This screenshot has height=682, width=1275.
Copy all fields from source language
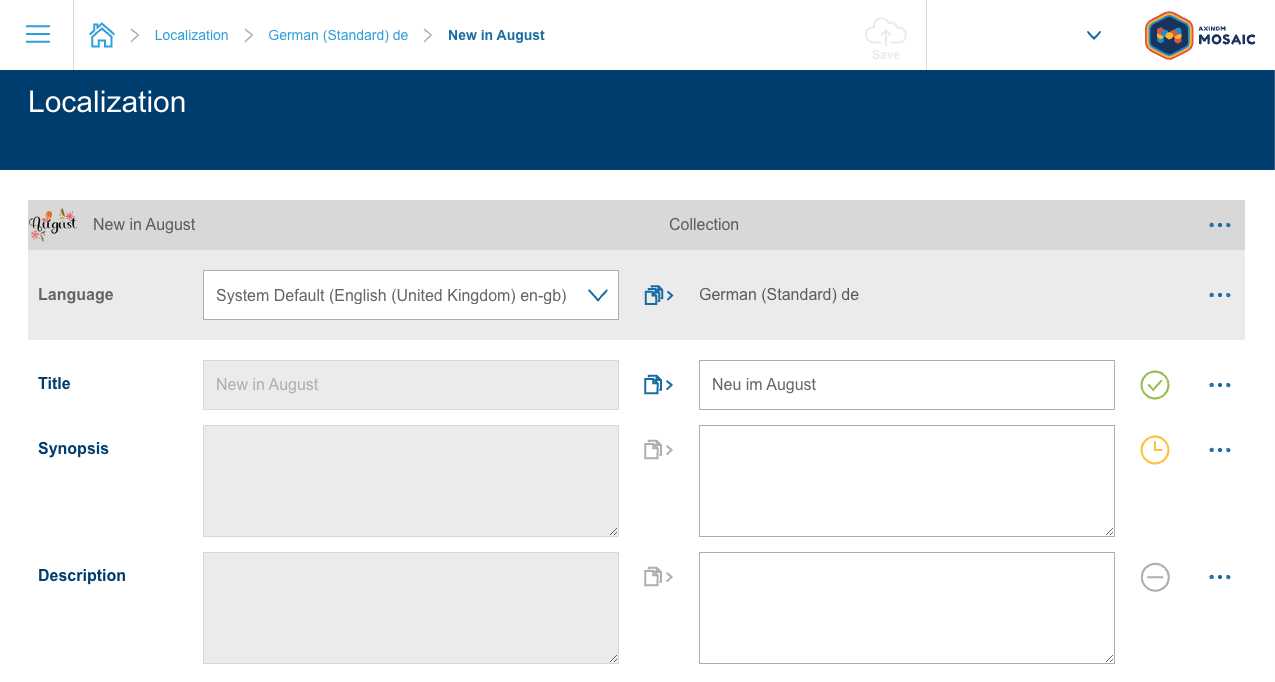pyautogui.click(x=658, y=295)
